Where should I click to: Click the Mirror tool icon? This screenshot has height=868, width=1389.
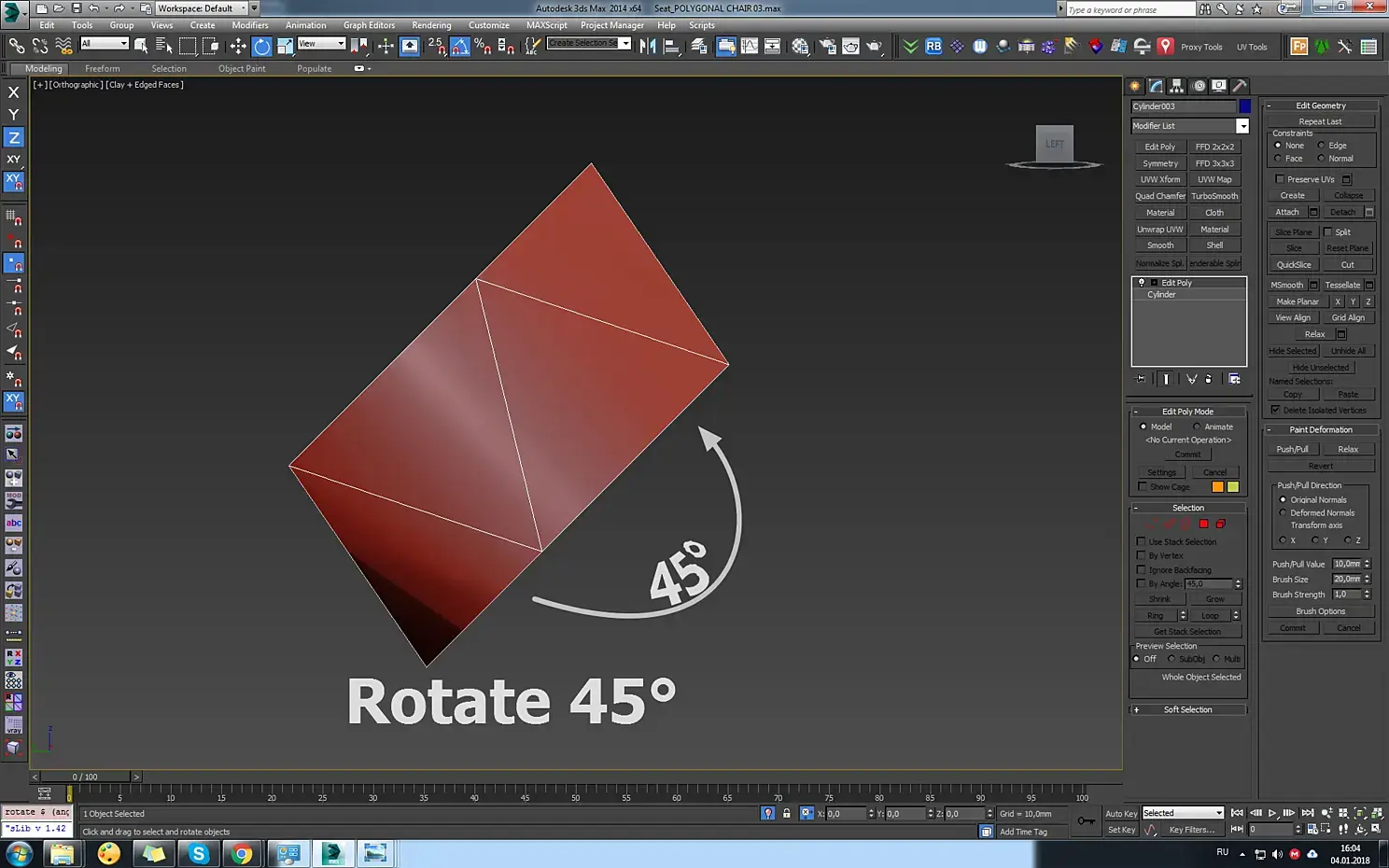pos(648,46)
